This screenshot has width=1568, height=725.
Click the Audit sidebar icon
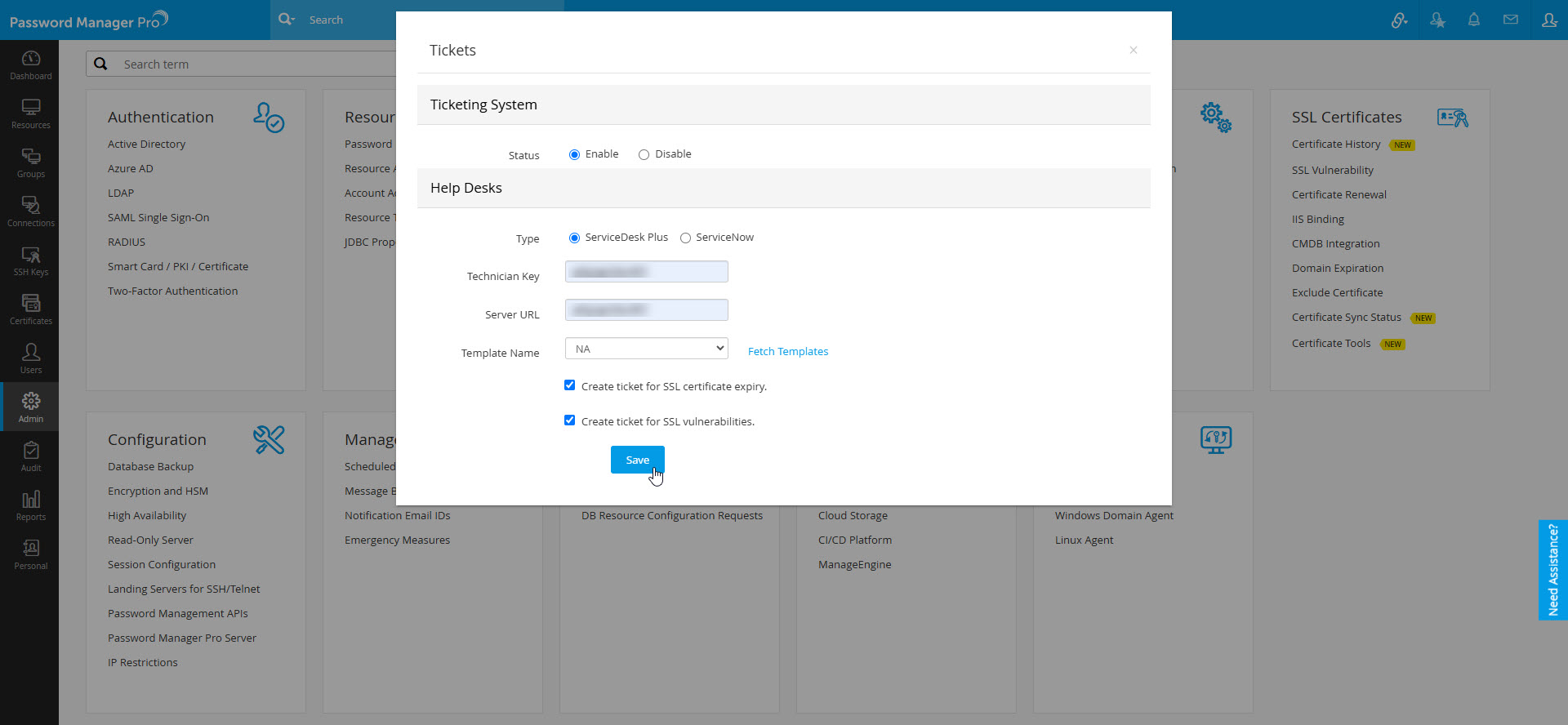(x=30, y=456)
